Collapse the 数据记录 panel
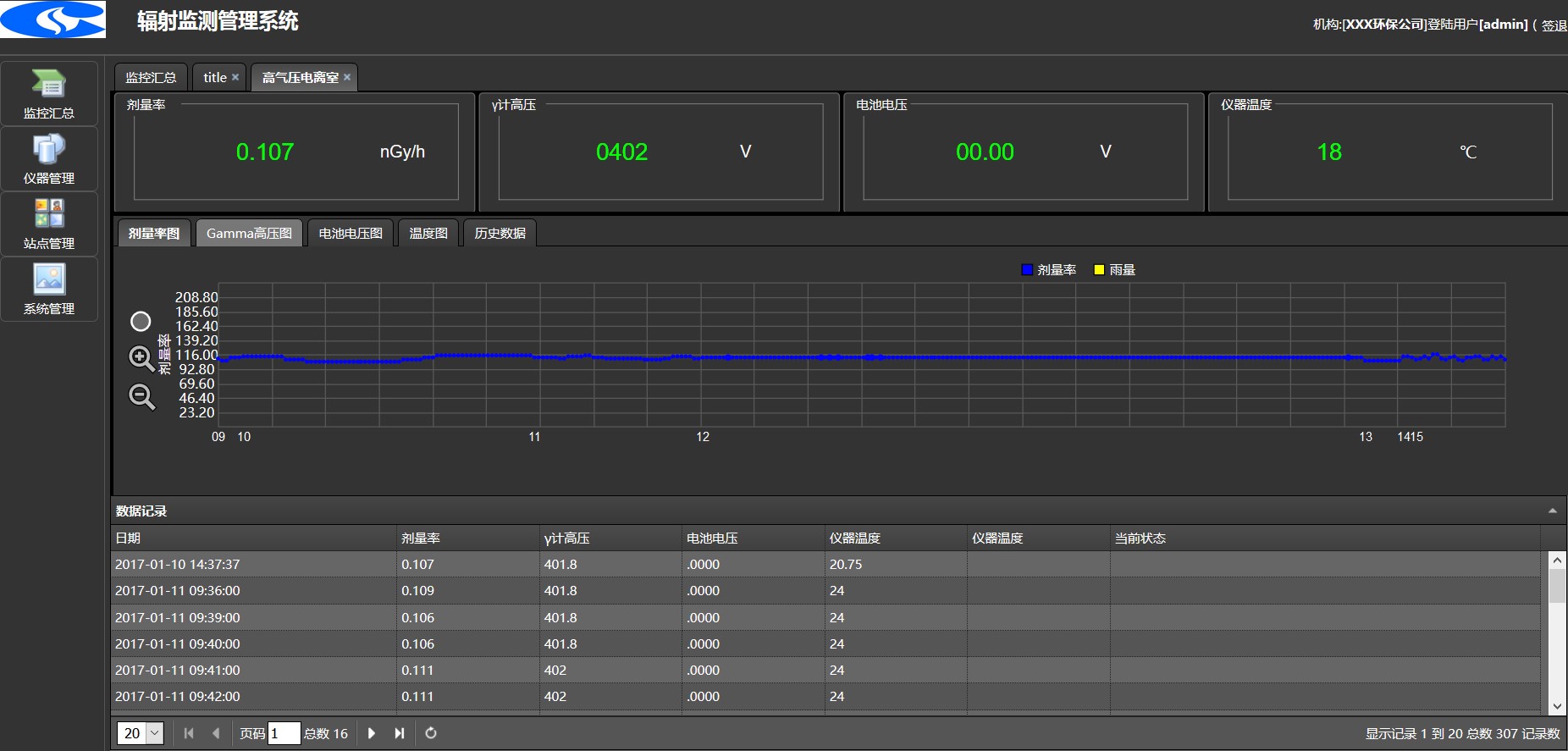 (1552, 511)
